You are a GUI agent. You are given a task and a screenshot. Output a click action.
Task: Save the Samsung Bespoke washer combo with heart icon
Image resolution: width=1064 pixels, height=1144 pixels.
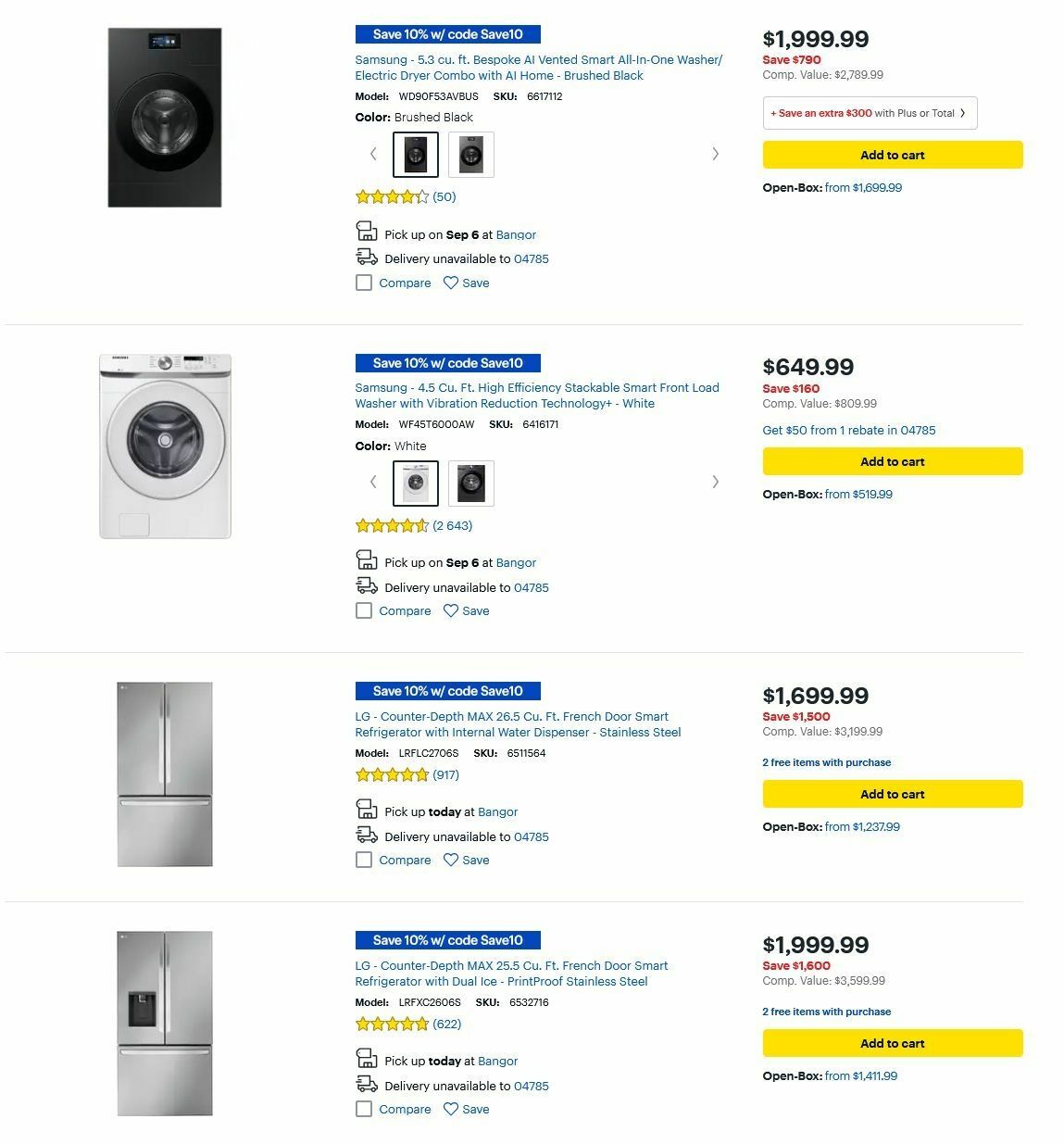(451, 283)
